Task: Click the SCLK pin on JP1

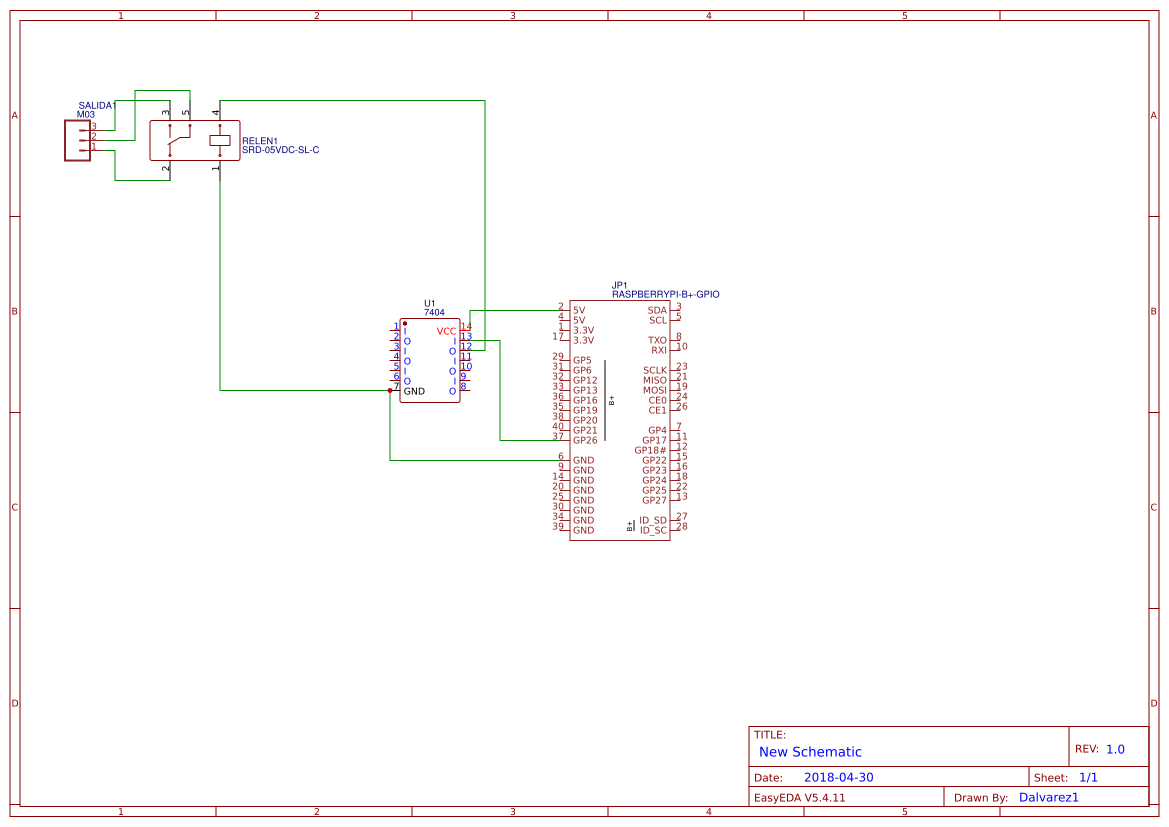Action: click(x=655, y=372)
